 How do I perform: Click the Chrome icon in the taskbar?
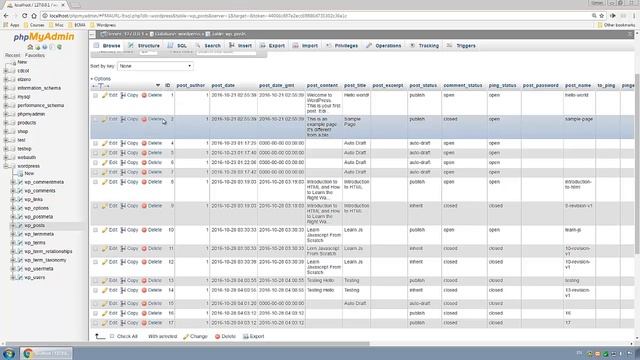point(28,353)
